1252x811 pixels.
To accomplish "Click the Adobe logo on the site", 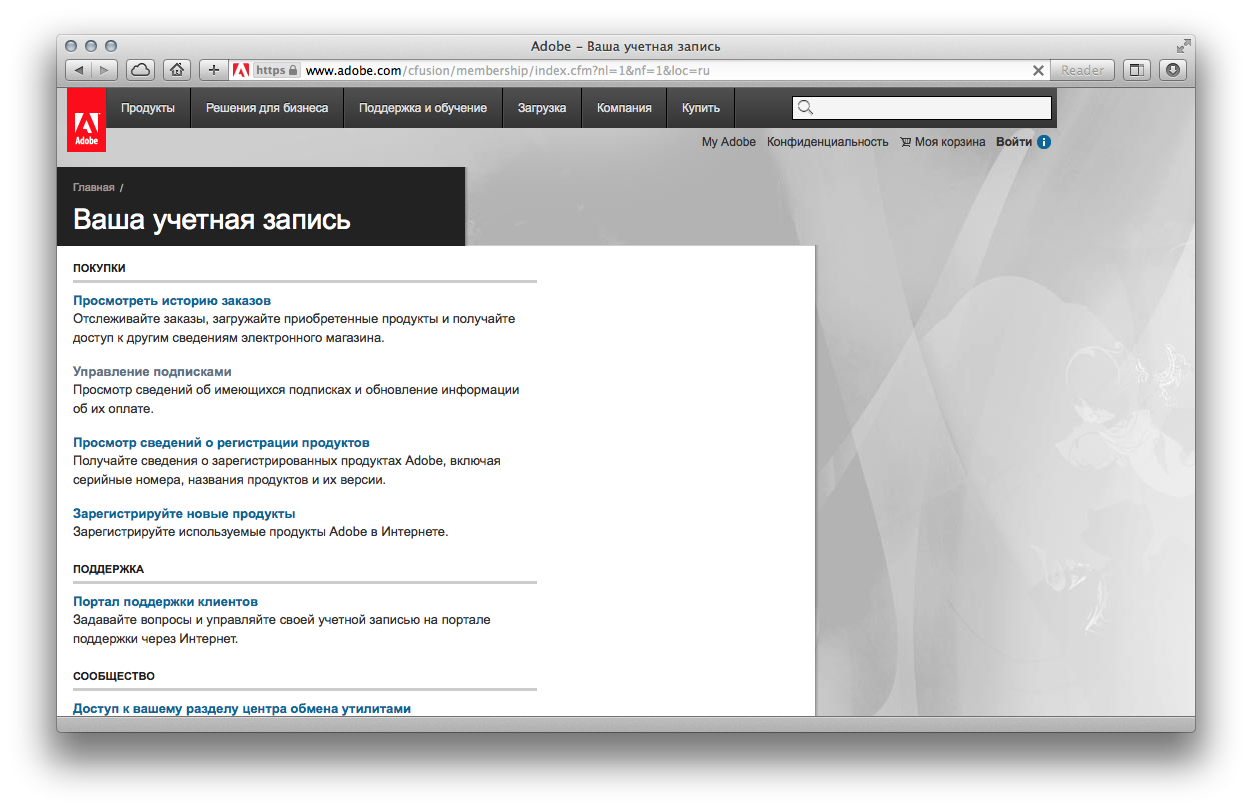I will click(86, 120).
